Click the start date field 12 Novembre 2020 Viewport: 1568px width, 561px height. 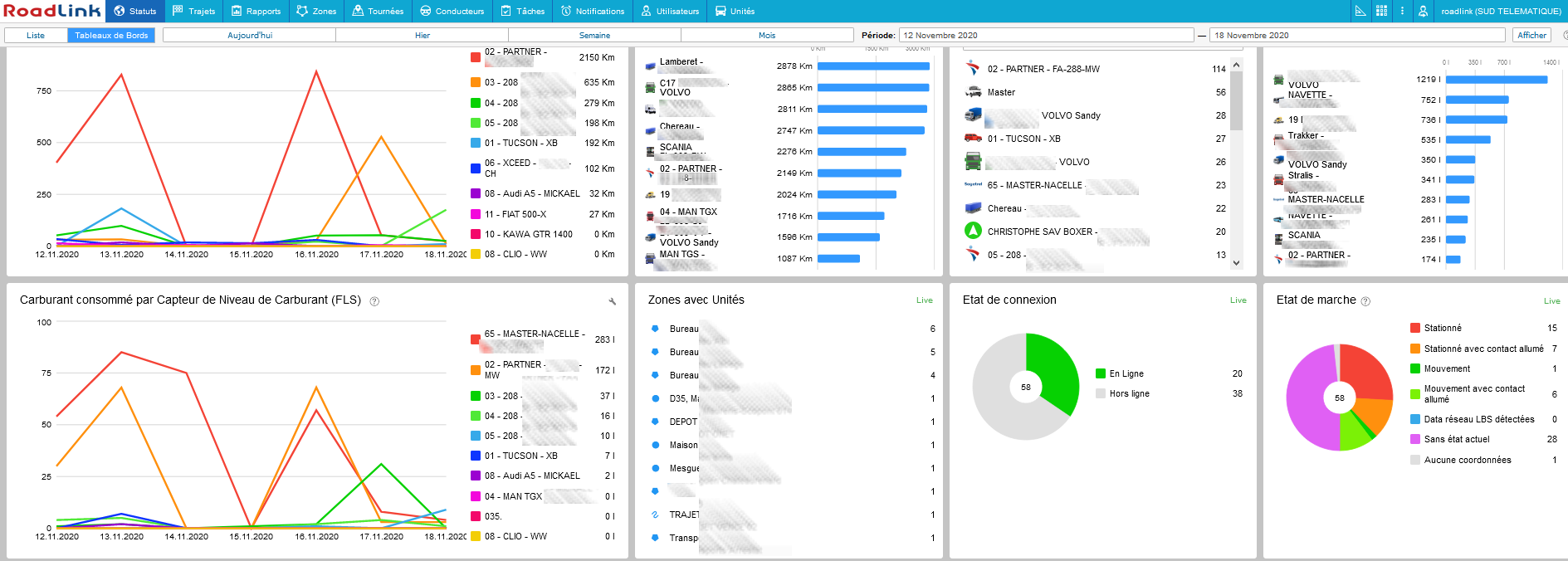[1046, 35]
